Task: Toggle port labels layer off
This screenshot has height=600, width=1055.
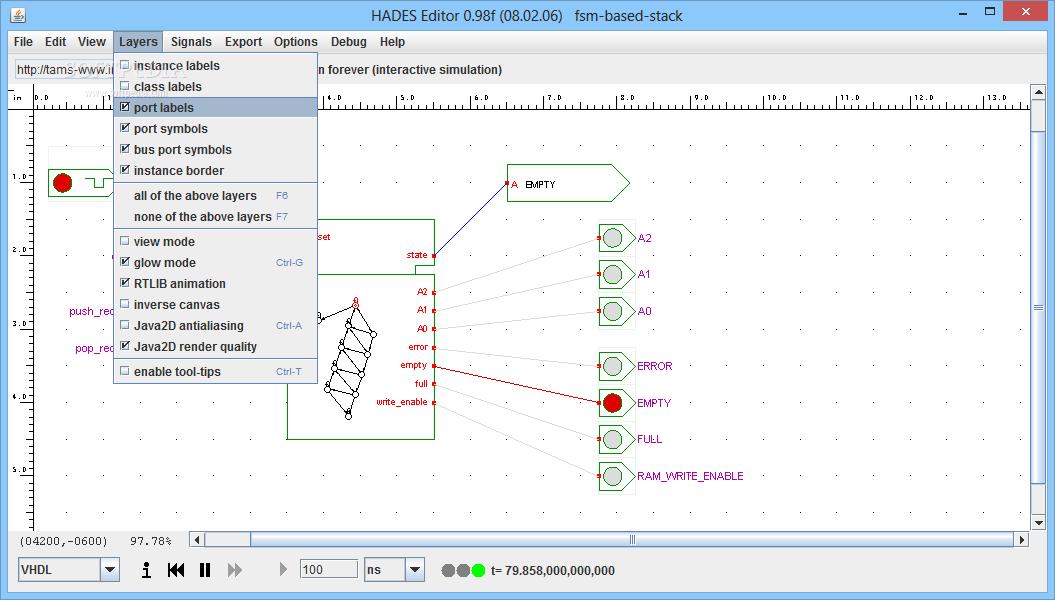Action: tap(215, 108)
